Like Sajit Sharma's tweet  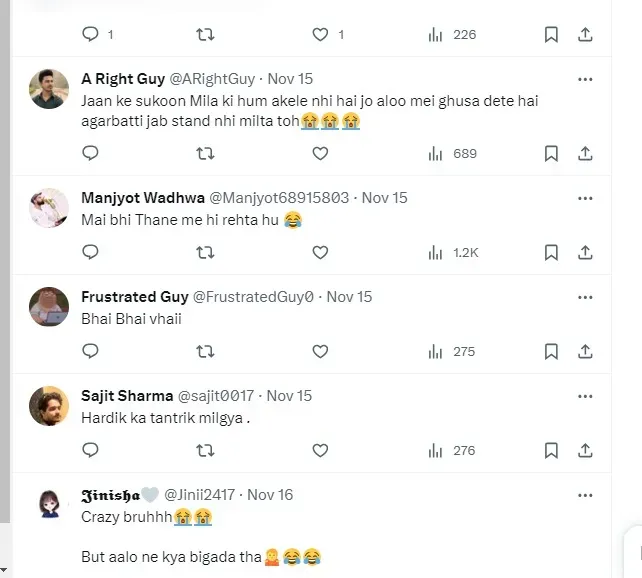click(320, 451)
